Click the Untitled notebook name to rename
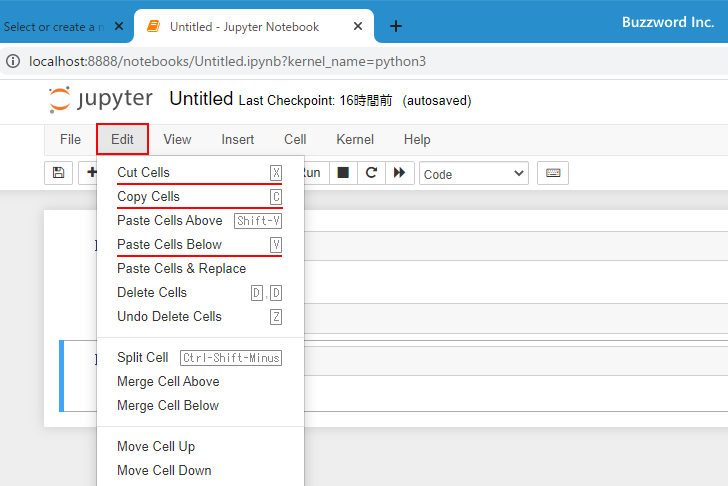 pos(201,99)
